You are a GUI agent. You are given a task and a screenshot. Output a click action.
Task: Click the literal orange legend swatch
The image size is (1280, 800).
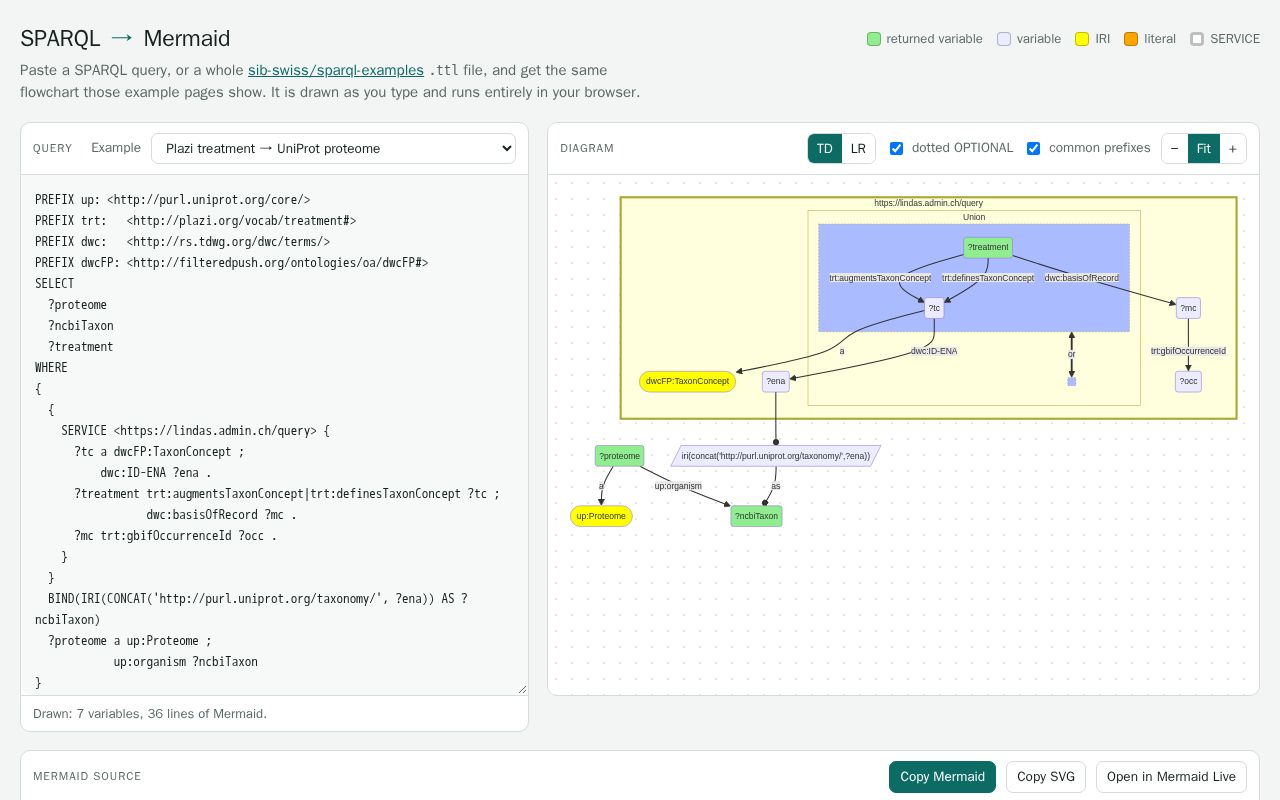coord(1131,39)
